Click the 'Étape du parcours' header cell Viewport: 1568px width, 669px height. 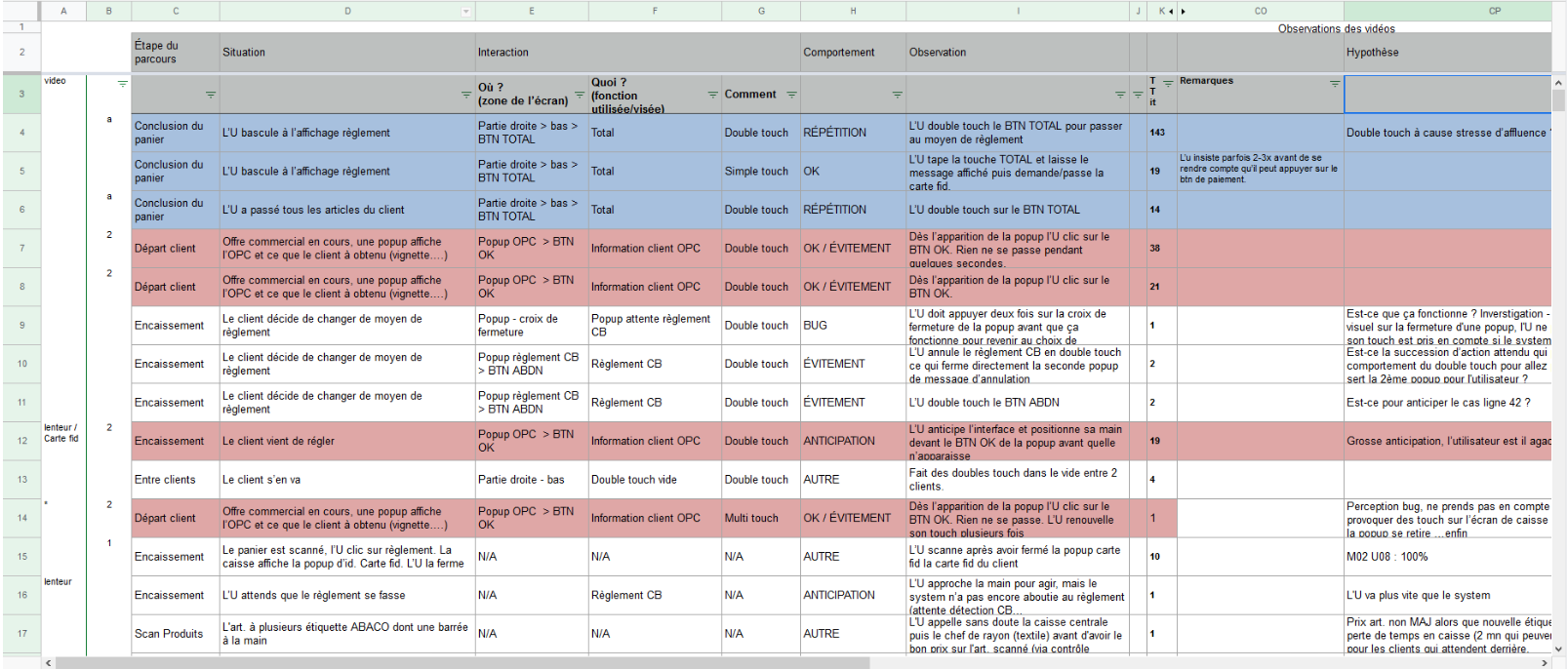tap(176, 53)
